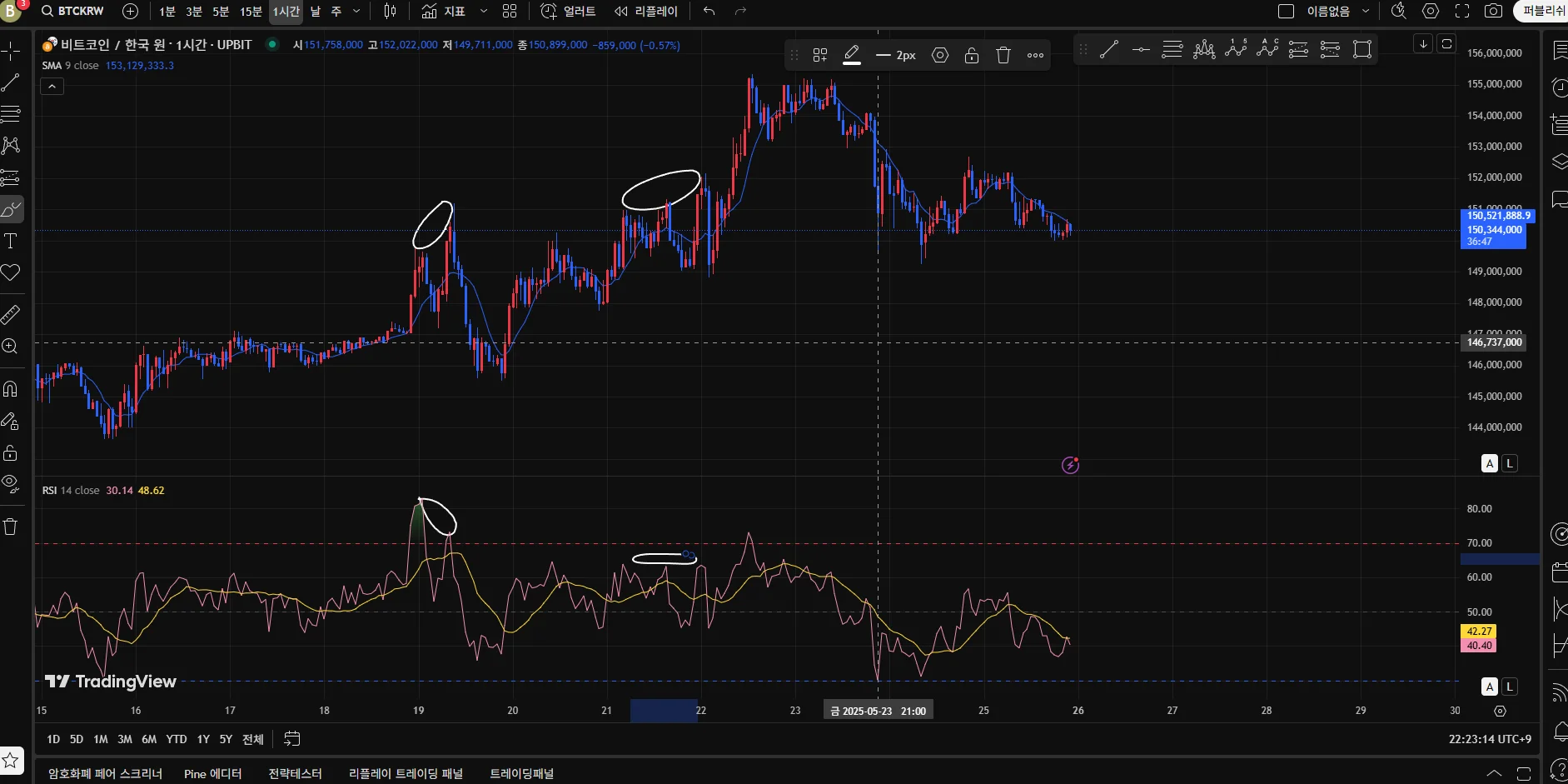The width and height of the screenshot is (1568, 784).
Task: Click the undo arrow in top toolbar
Action: point(709,11)
